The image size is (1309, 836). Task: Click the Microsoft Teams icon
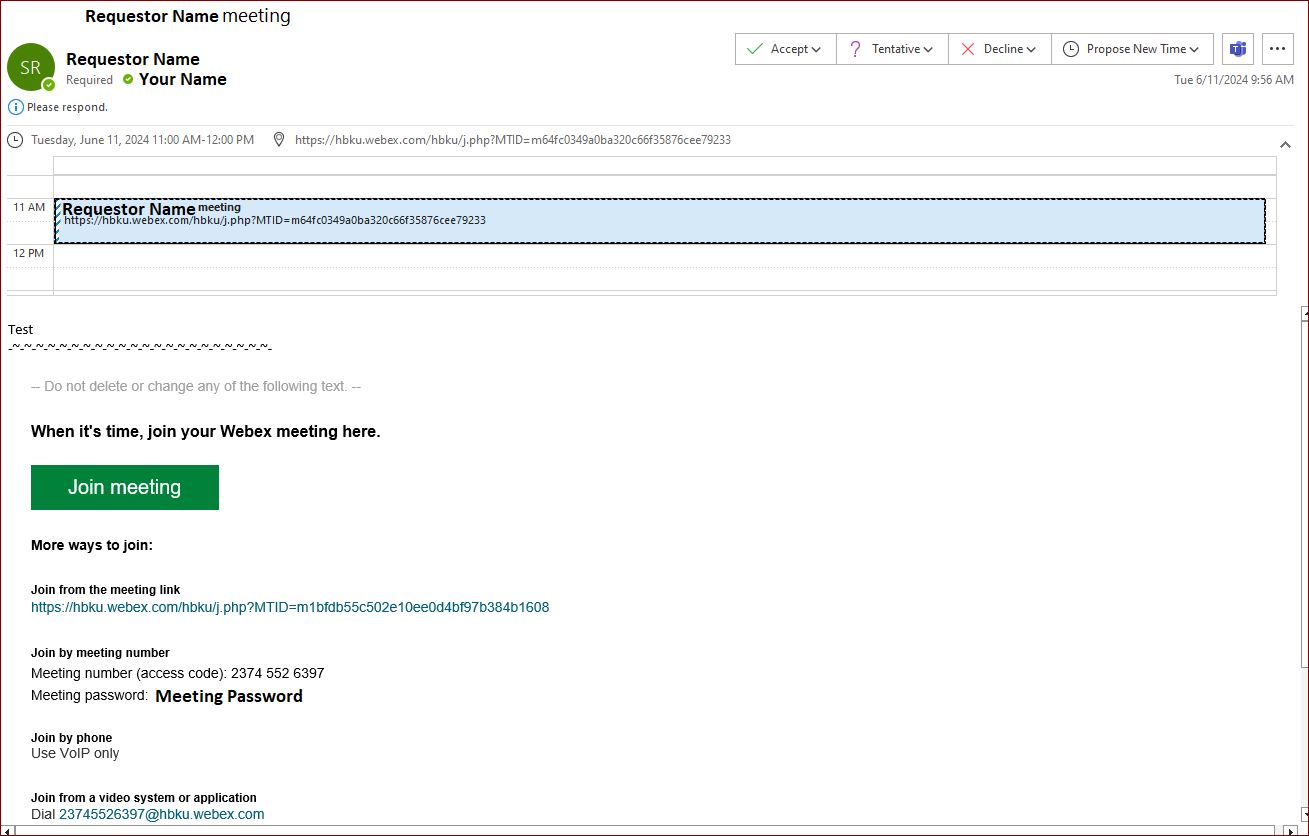click(1238, 49)
